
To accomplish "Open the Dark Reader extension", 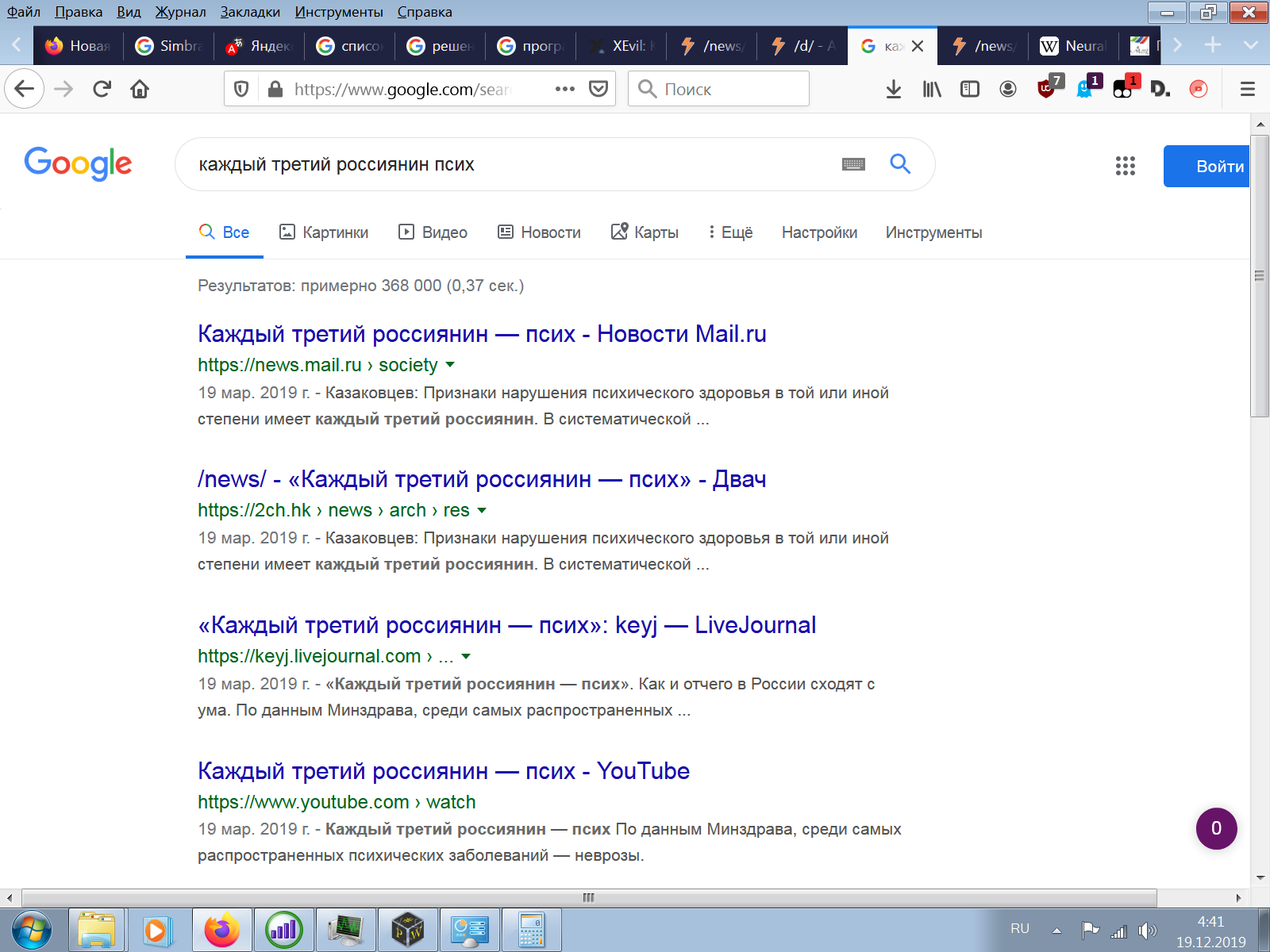I will (x=1160, y=89).
